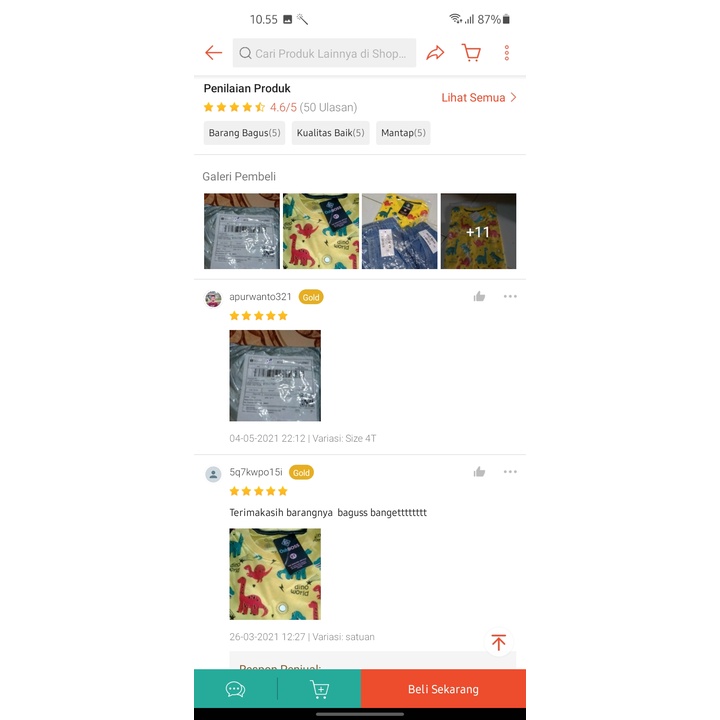Tap the add to cart icon
This screenshot has width=720, height=720.
point(320,689)
